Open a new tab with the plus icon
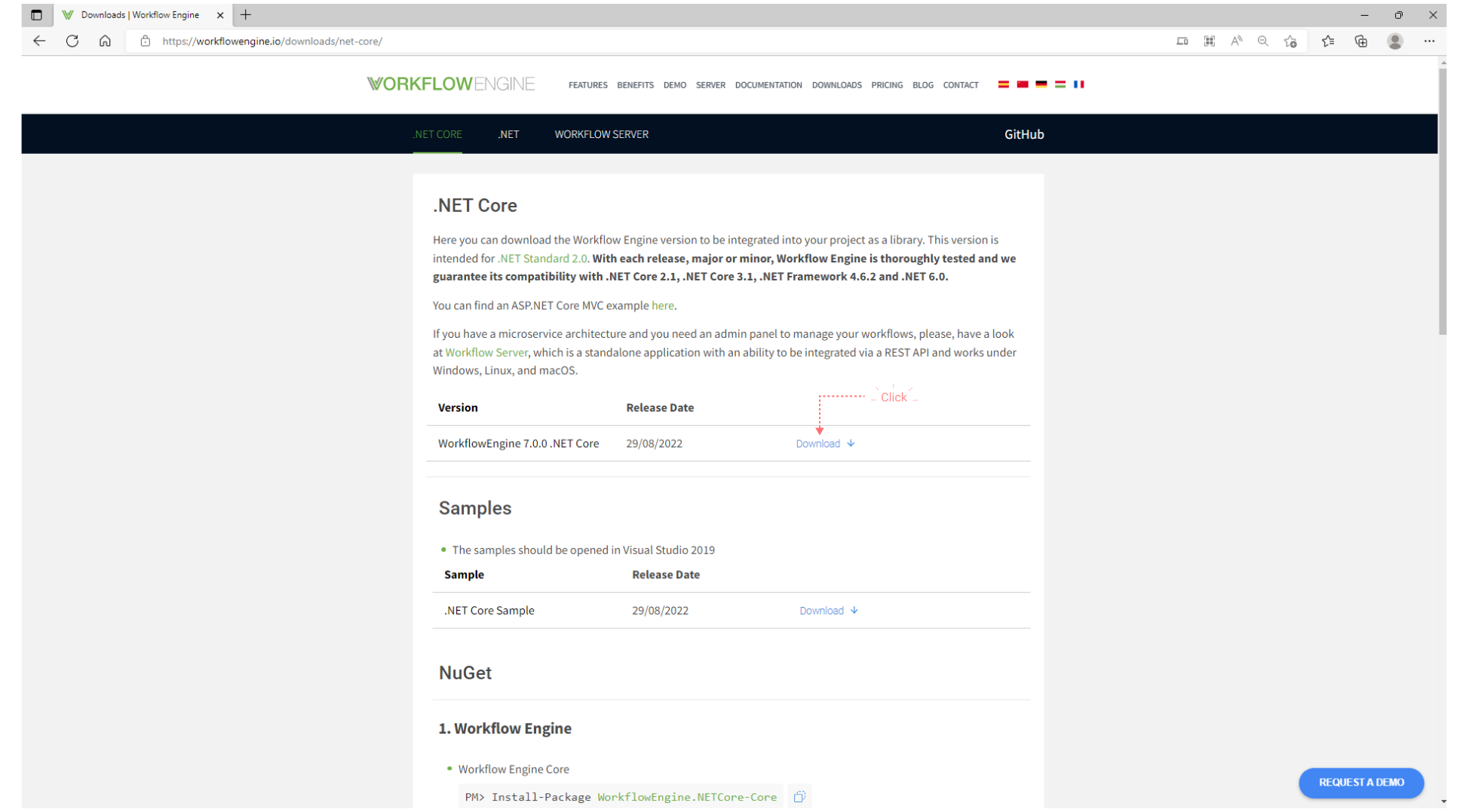This screenshot has width=1469, height=812. [246, 15]
